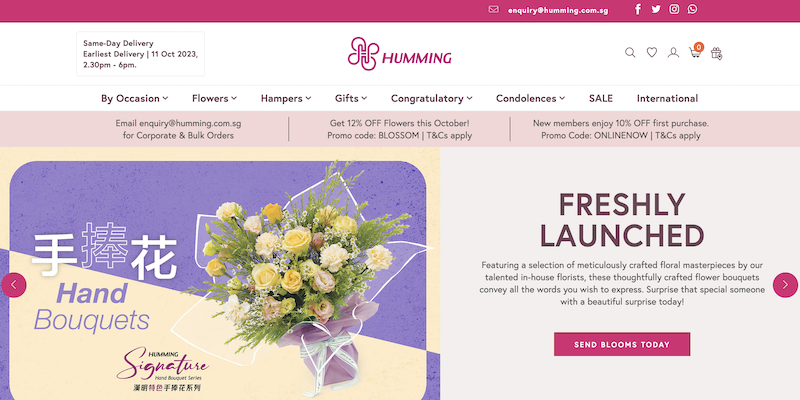800x400 pixels.
Task: Open the Instagram social icon
Action: click(674, 9)
